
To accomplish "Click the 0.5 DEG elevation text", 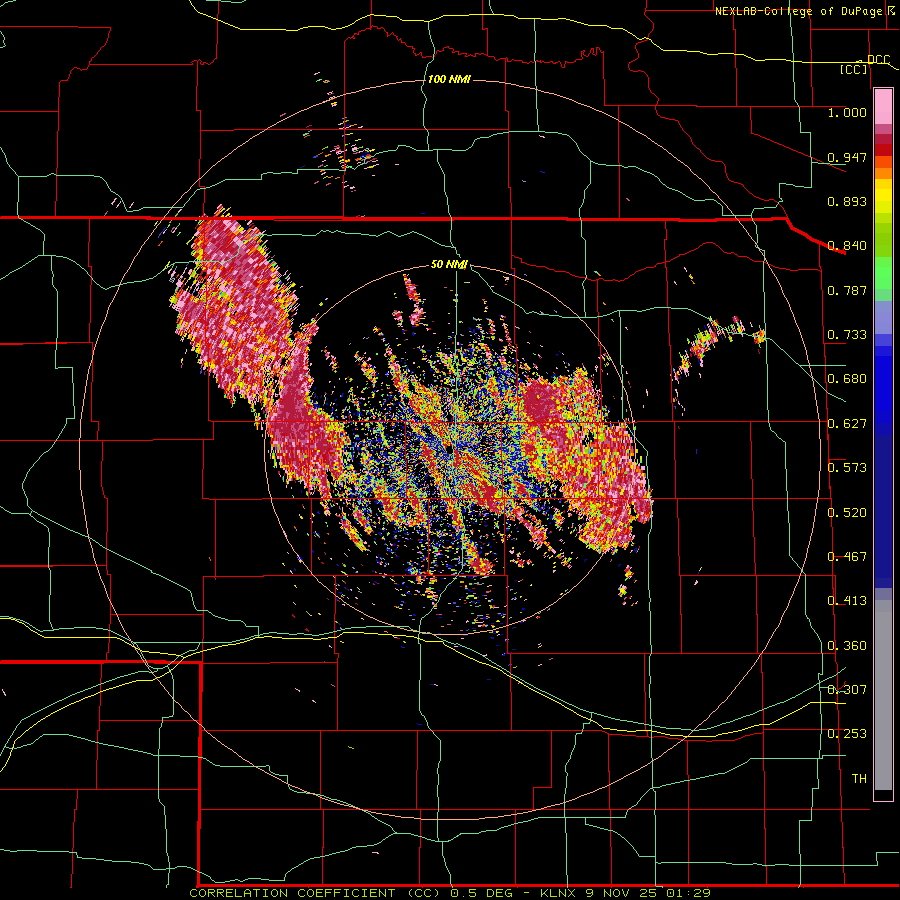I will (481, 893).
